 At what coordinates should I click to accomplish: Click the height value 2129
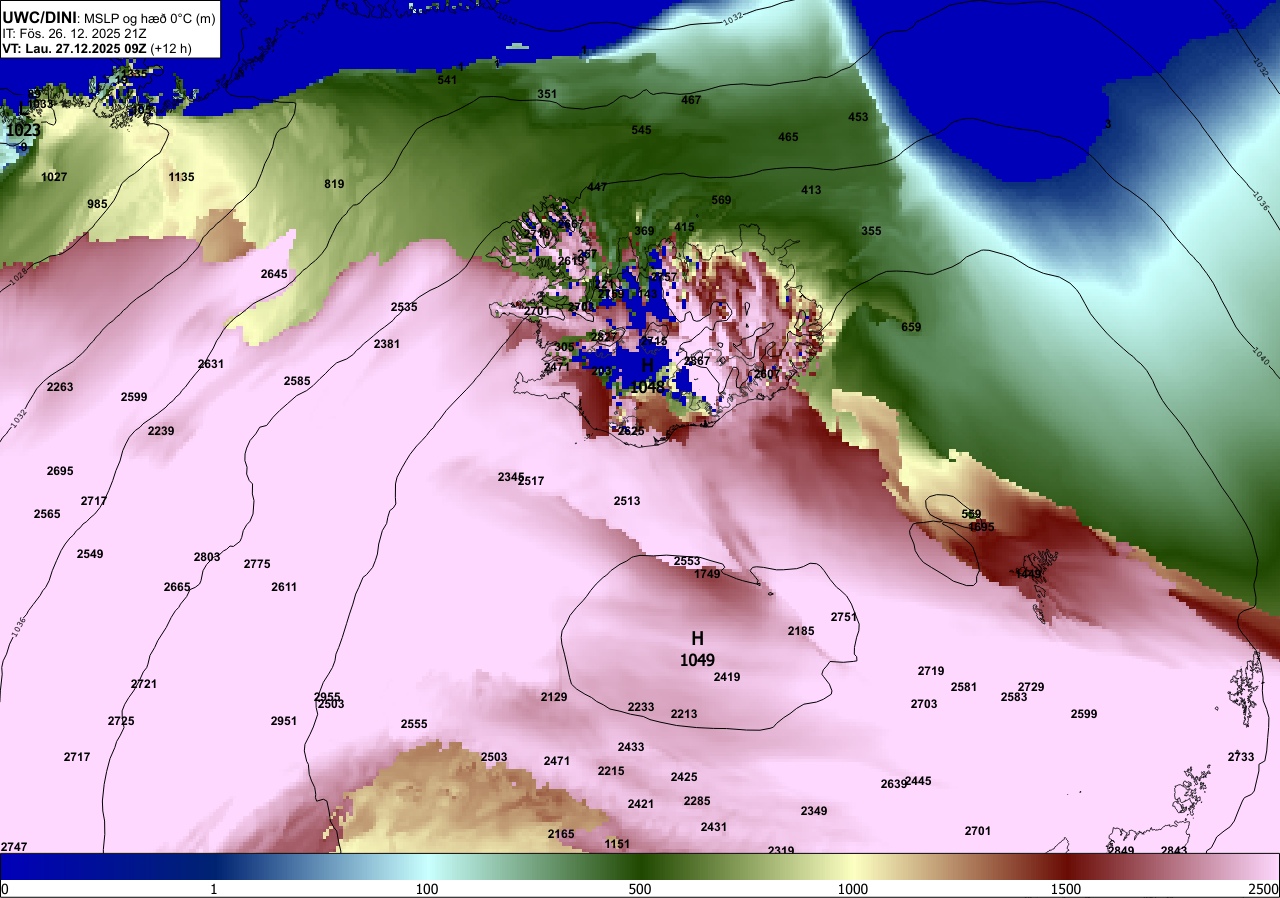pyautogui.click(x=554, y=697)
